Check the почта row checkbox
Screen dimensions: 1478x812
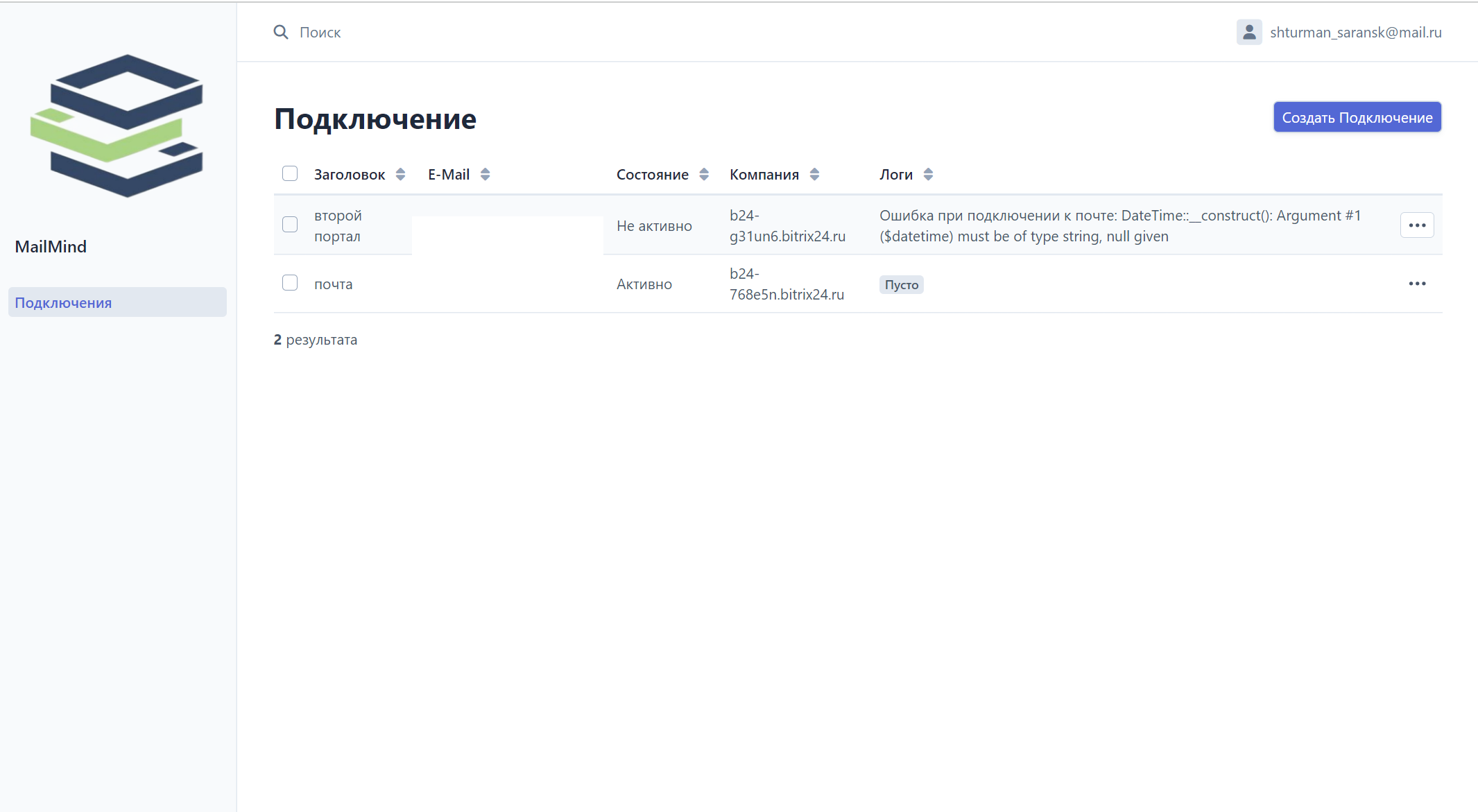point(290,283)
